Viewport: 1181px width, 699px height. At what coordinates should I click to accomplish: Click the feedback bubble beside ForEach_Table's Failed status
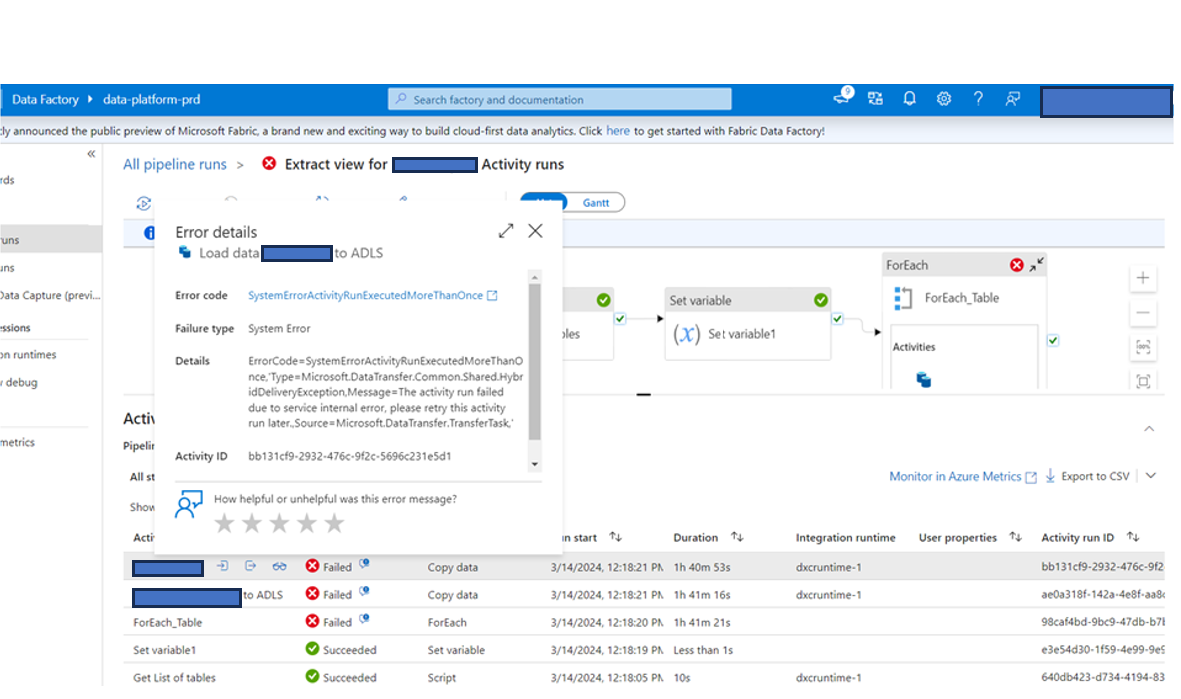[363, 618]
